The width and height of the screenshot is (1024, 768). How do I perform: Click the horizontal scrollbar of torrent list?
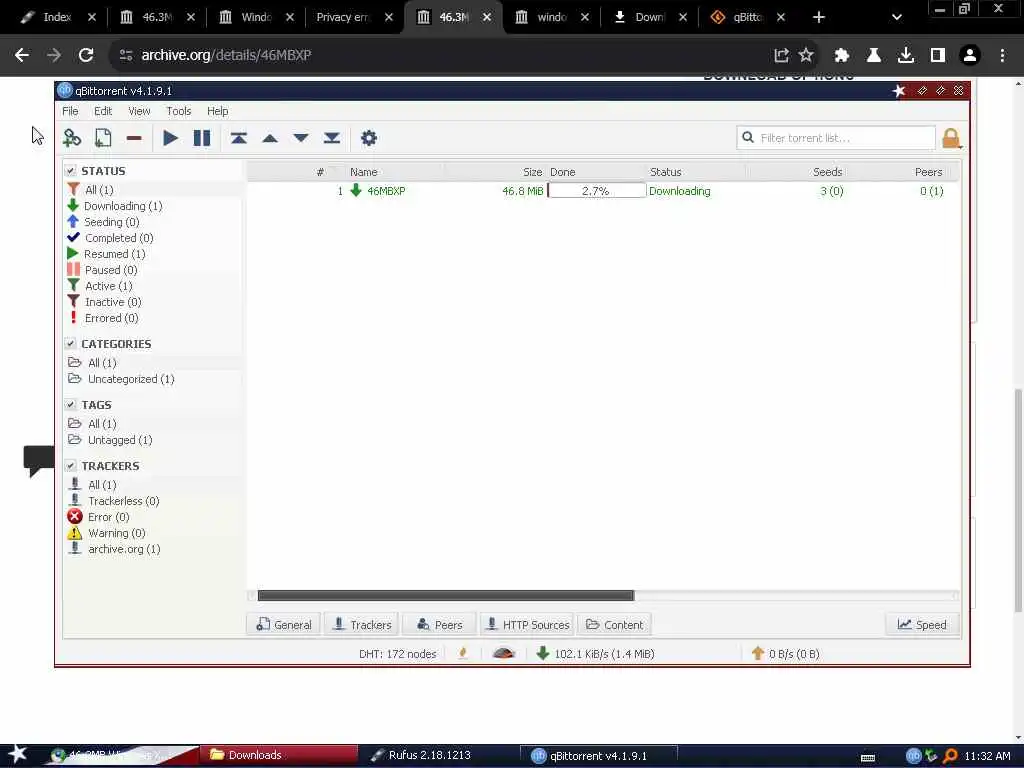point(445,596)
